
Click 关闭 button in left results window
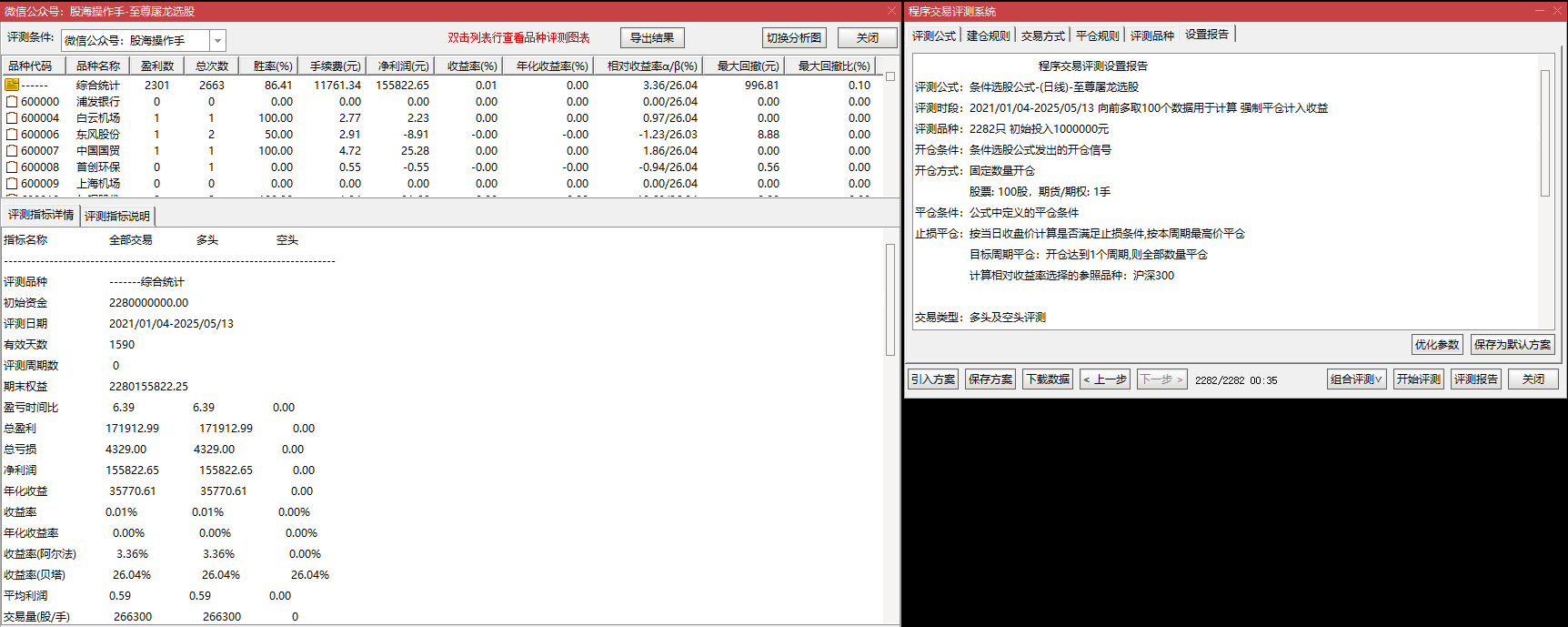[868, 38]
